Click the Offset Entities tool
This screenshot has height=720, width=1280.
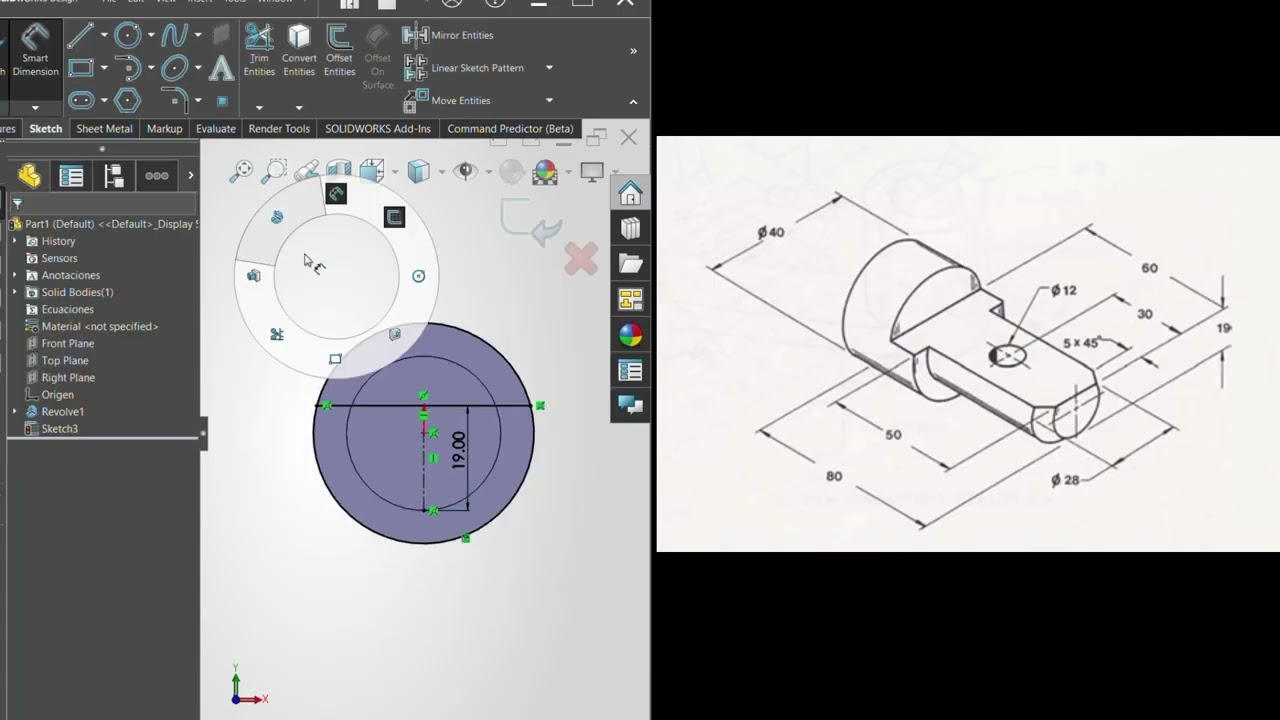pos(339,50)
